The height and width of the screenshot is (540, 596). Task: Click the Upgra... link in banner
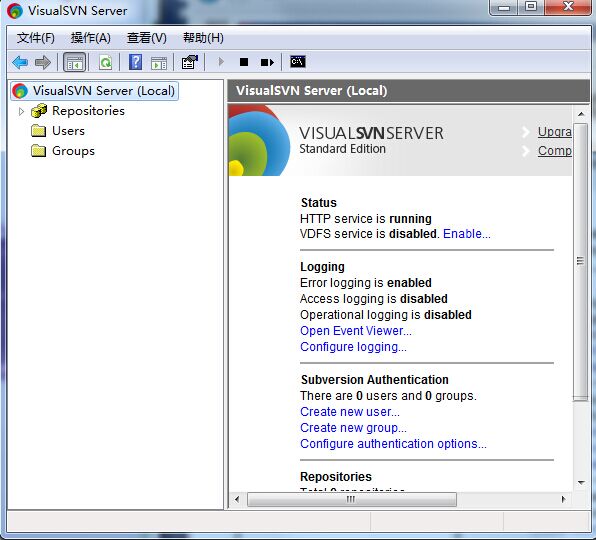555,132
